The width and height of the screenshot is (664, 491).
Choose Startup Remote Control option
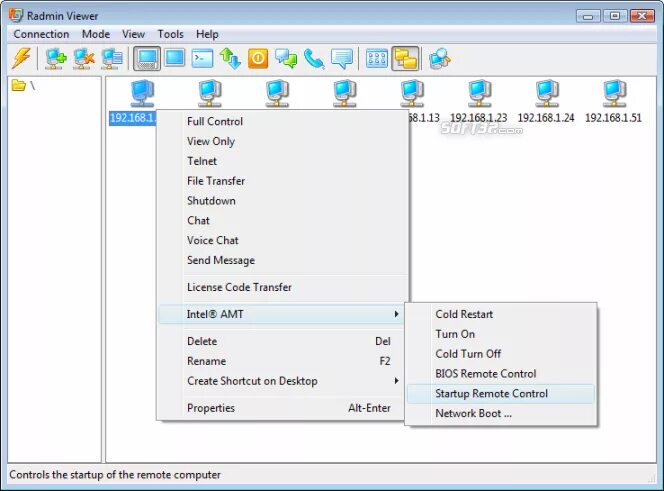tap(501, 394)
